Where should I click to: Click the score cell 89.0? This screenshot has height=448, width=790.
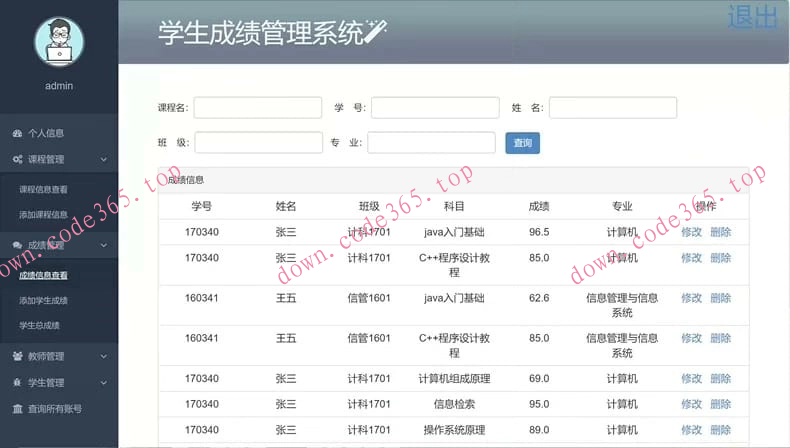pos(539,430)
